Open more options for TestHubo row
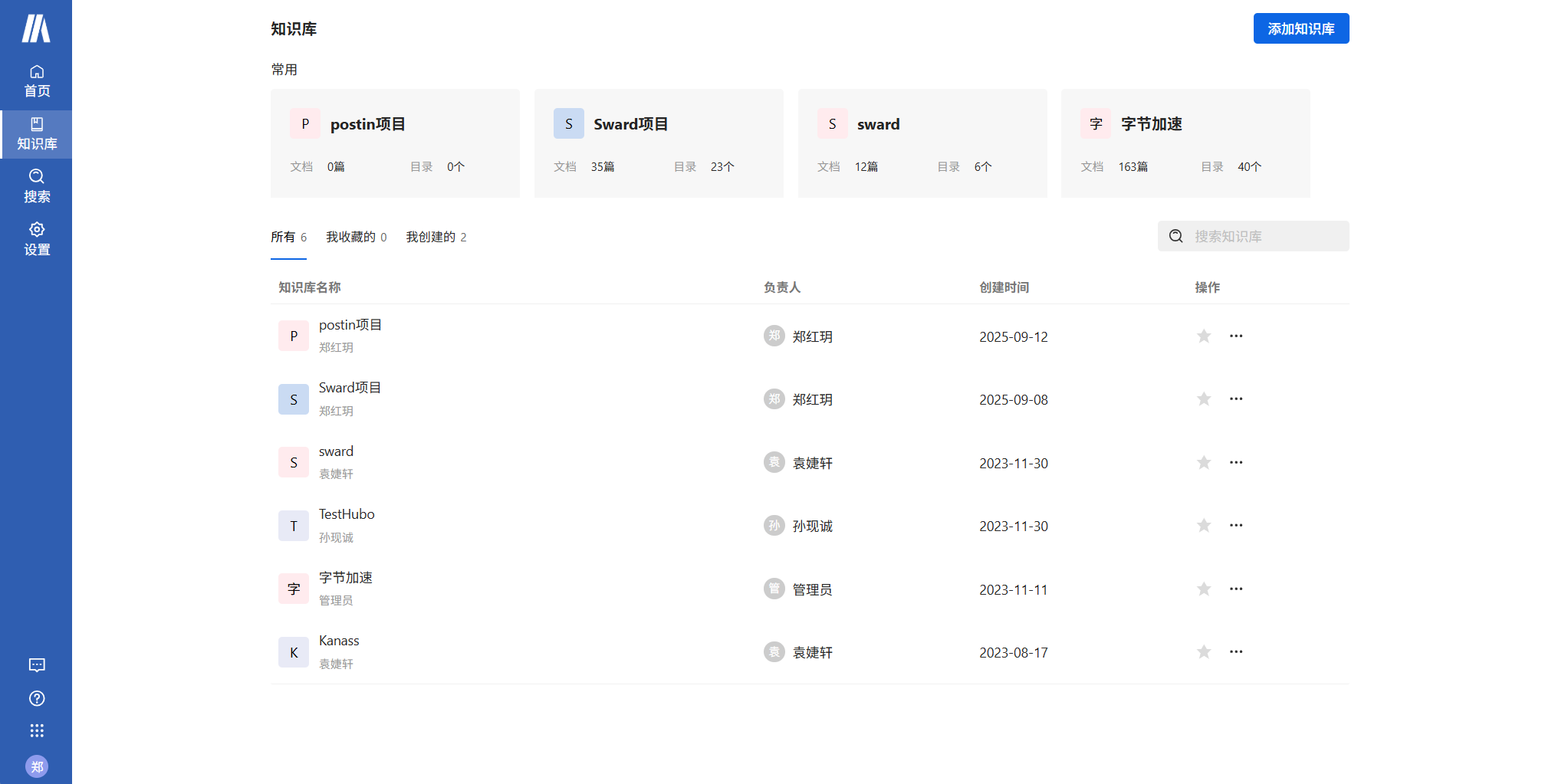1542x784 pixels. click(1236, 525)
